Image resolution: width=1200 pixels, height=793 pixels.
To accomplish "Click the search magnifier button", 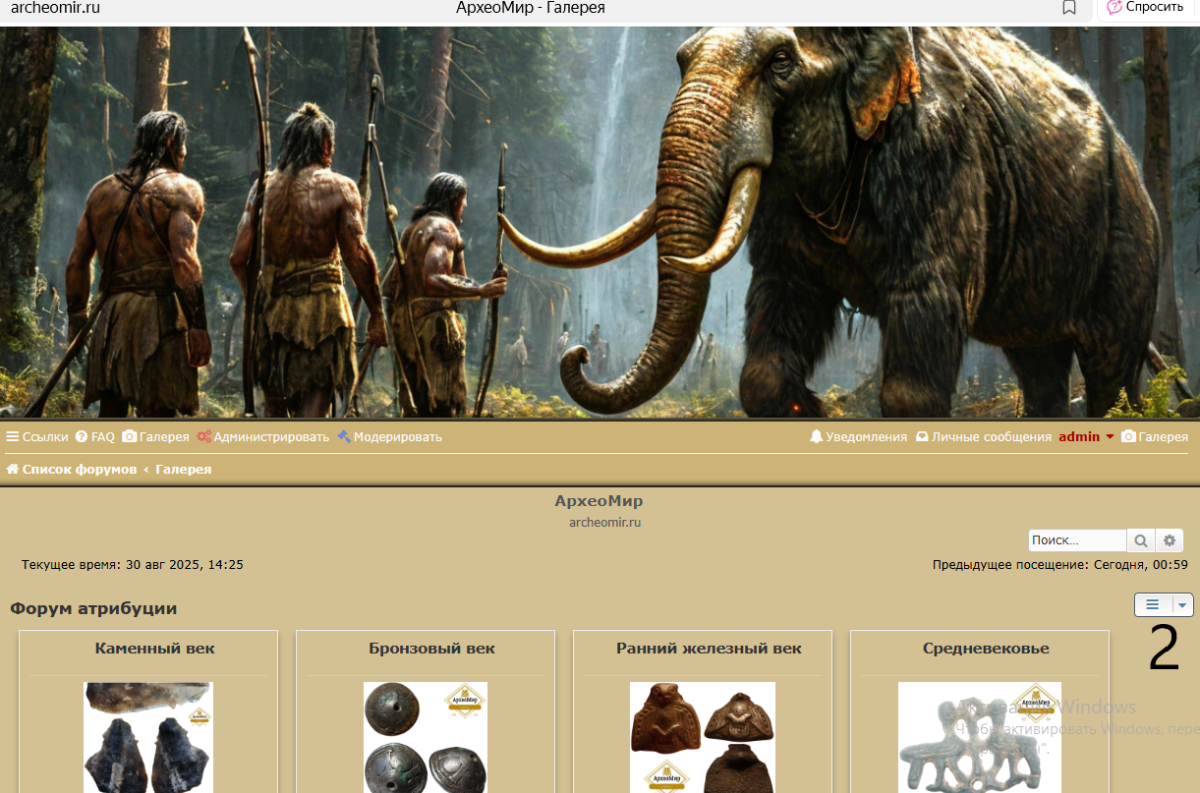I will (x=1140, y=541).
